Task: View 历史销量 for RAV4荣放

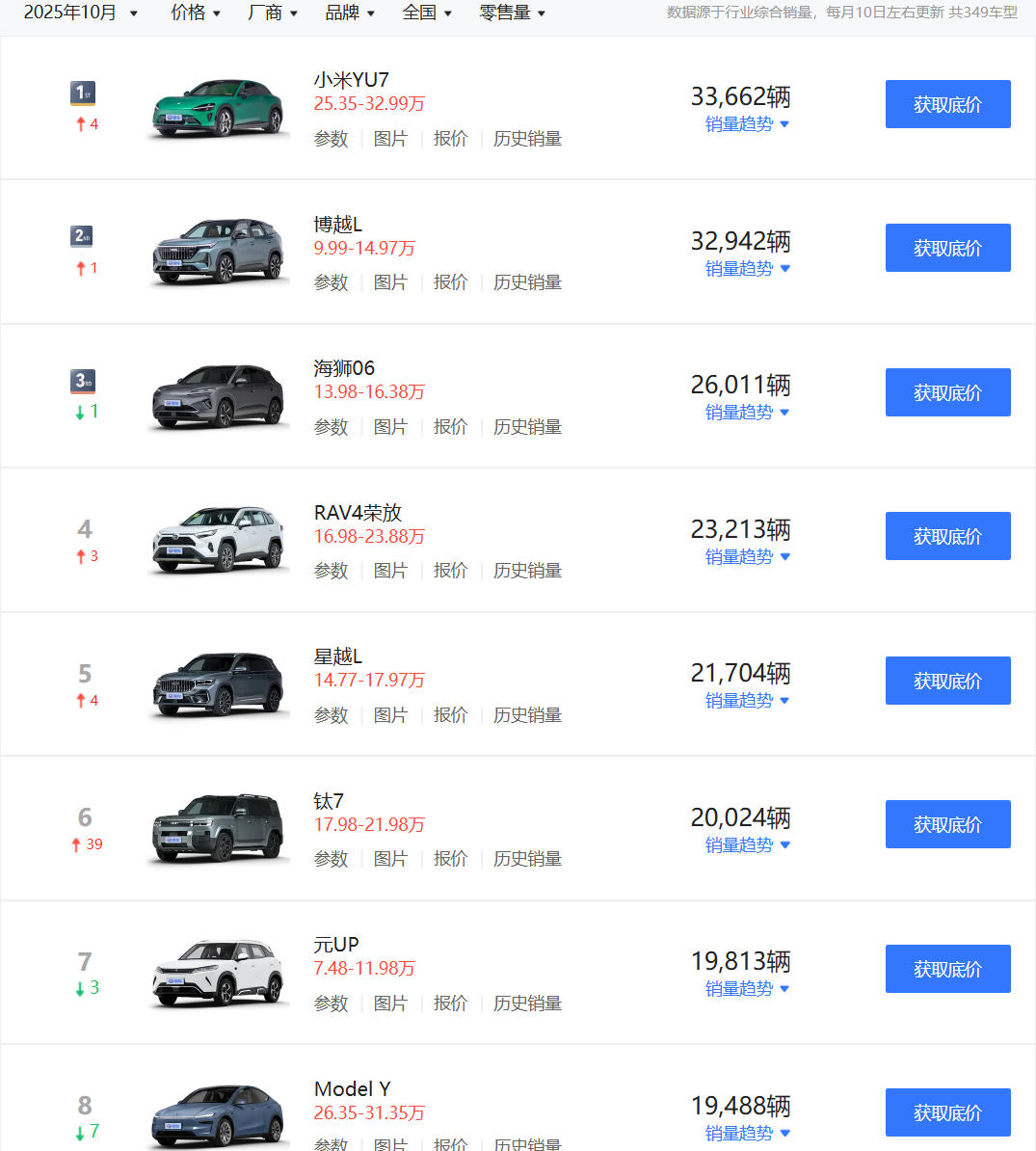Action: tap(527, 571)
